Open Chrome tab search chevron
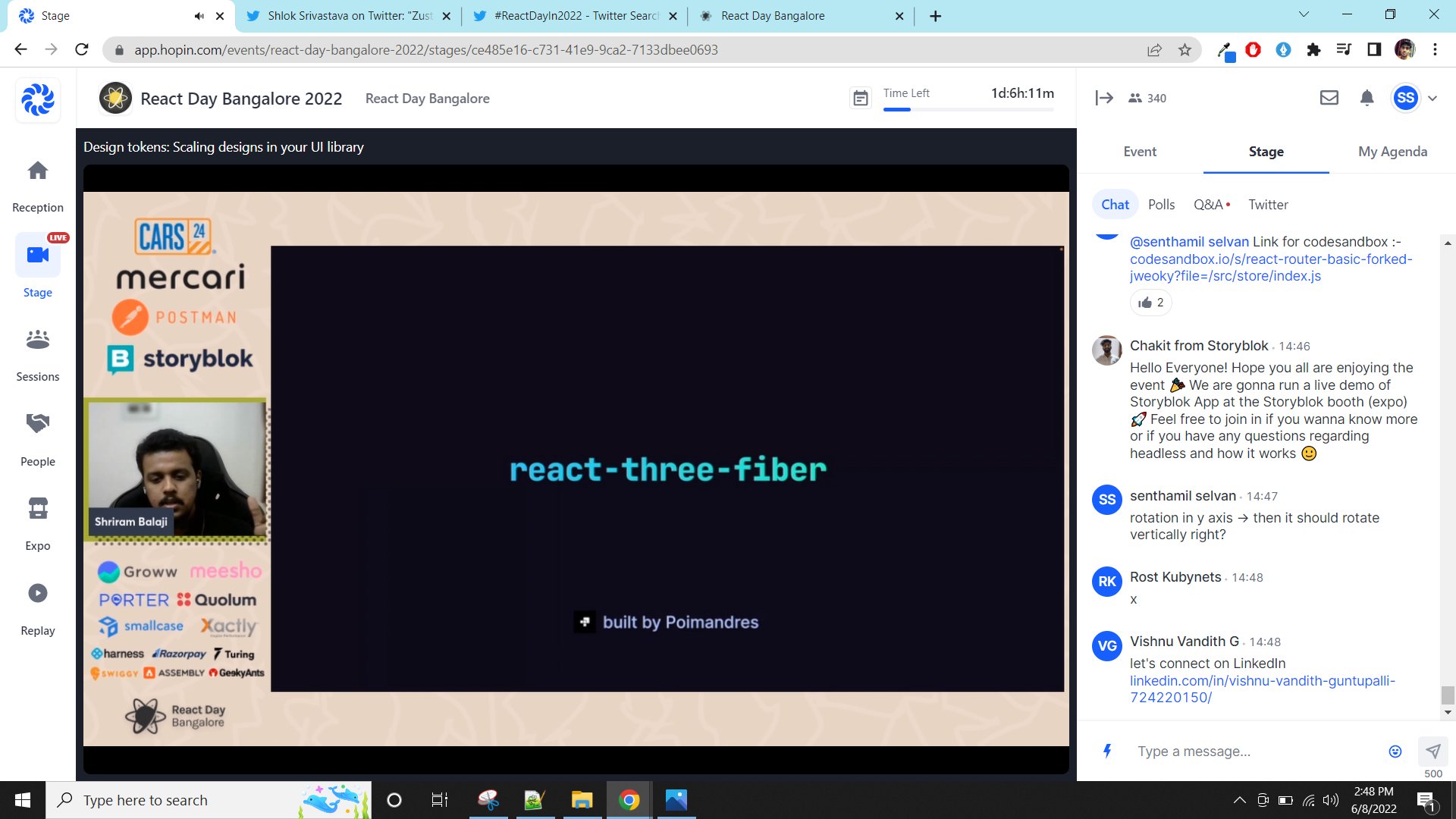Image resolution: width=1456 pixels, height=819 pixels. point(1304,14)
